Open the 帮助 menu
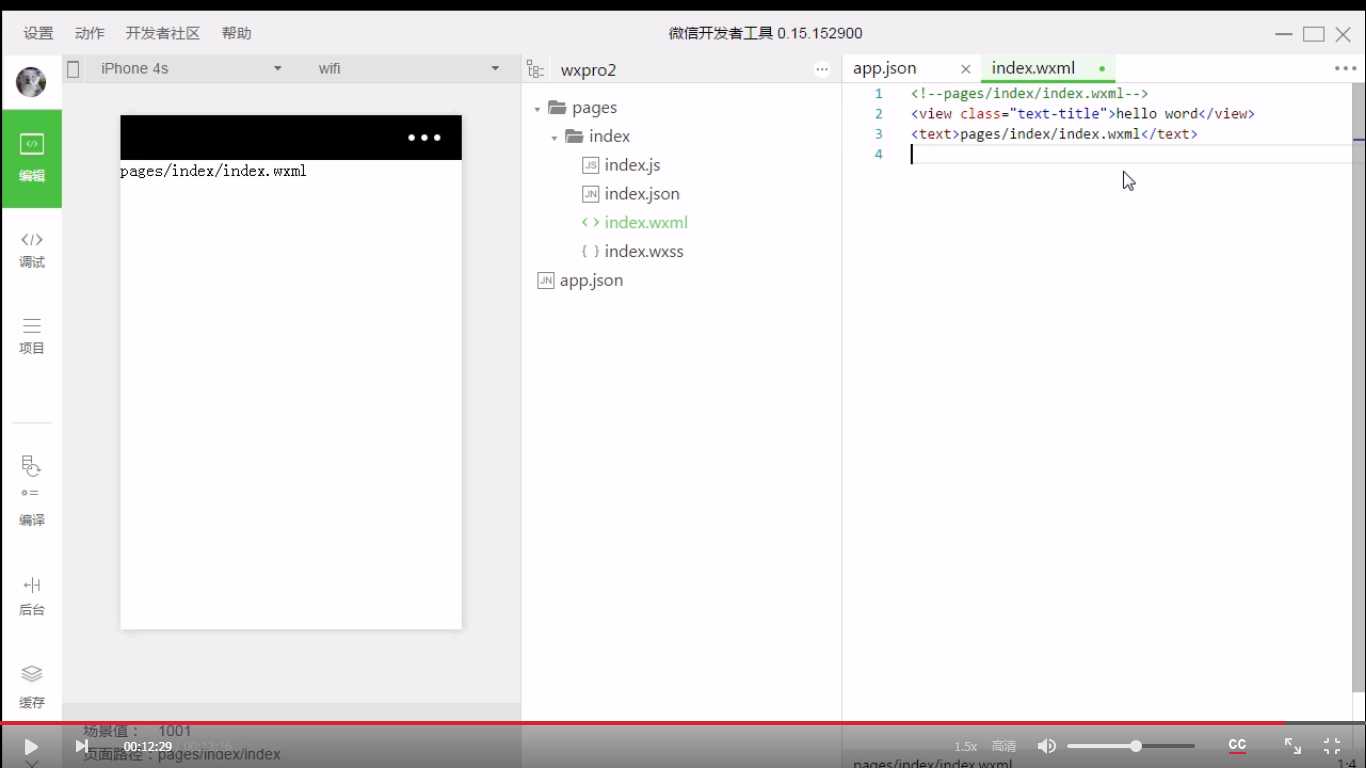The image size is (1366, 768). (237, 33)
